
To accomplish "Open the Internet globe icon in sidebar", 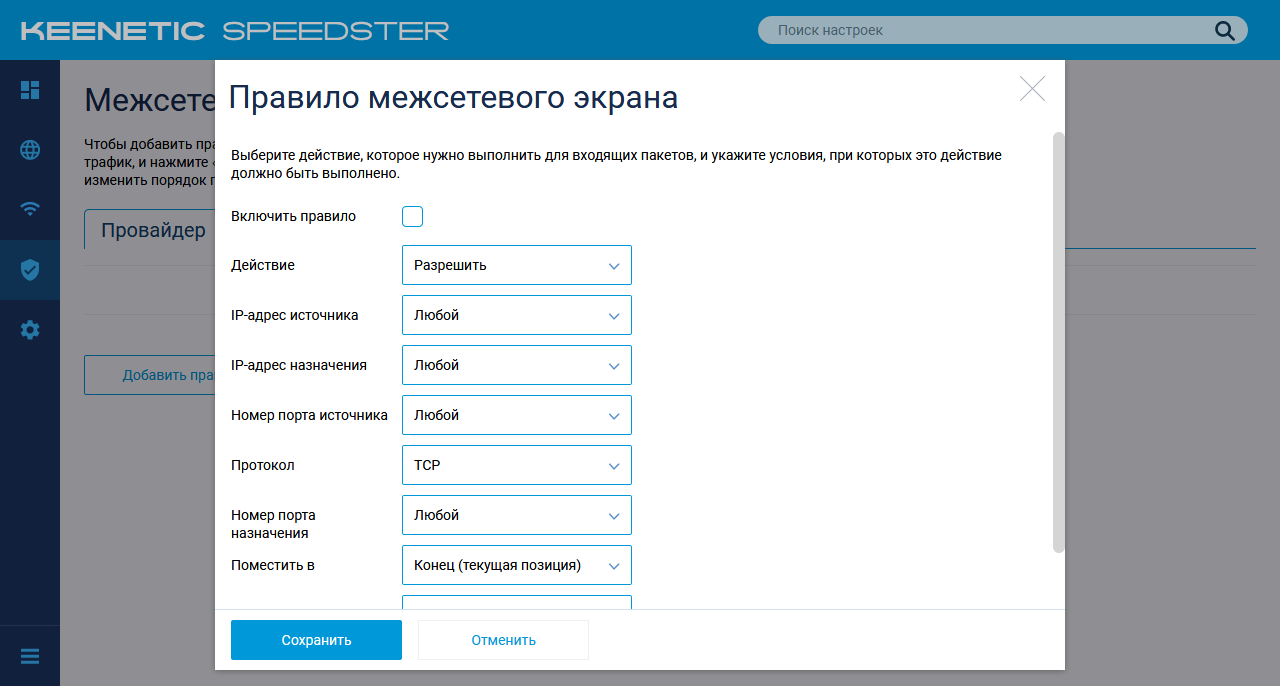I will pos(30,150).
